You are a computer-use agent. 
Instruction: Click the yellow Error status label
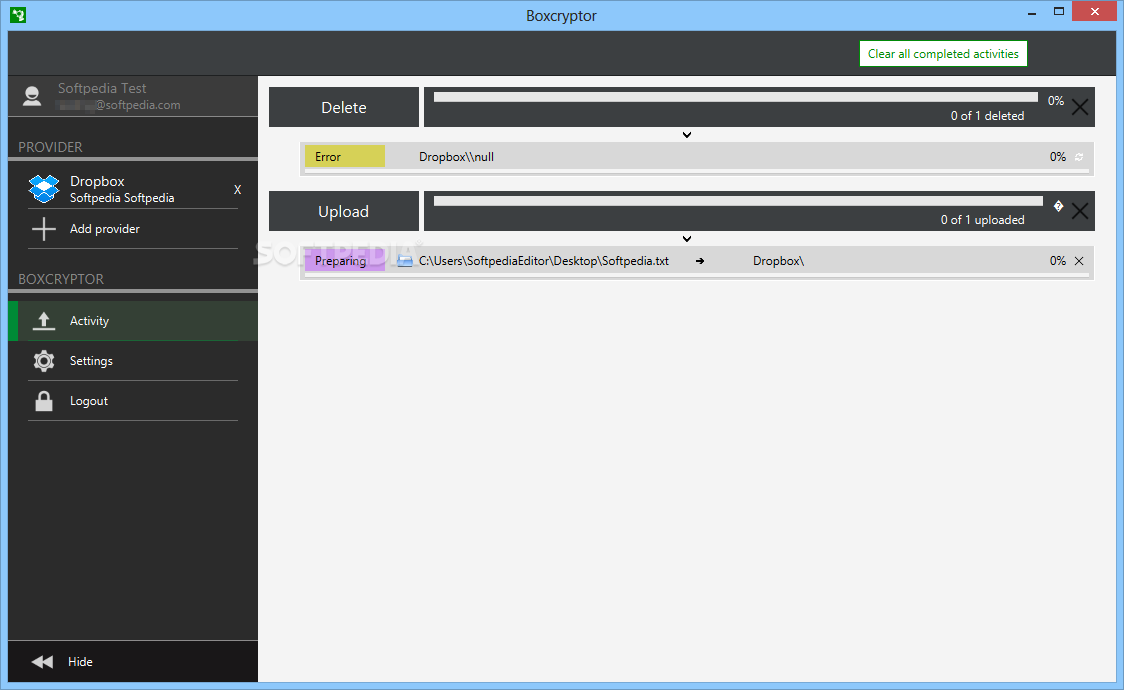tap(345, 157)
